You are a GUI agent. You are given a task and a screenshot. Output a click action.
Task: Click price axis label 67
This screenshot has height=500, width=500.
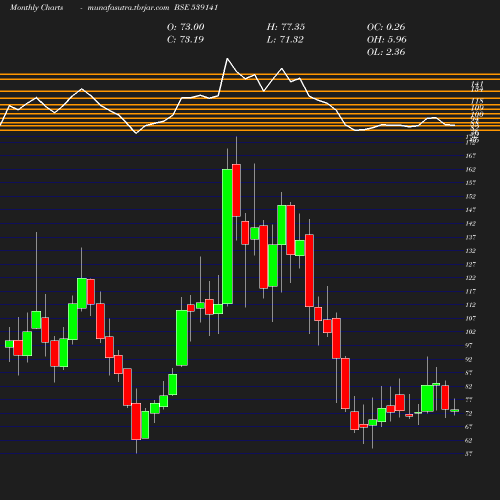(469, 426)
